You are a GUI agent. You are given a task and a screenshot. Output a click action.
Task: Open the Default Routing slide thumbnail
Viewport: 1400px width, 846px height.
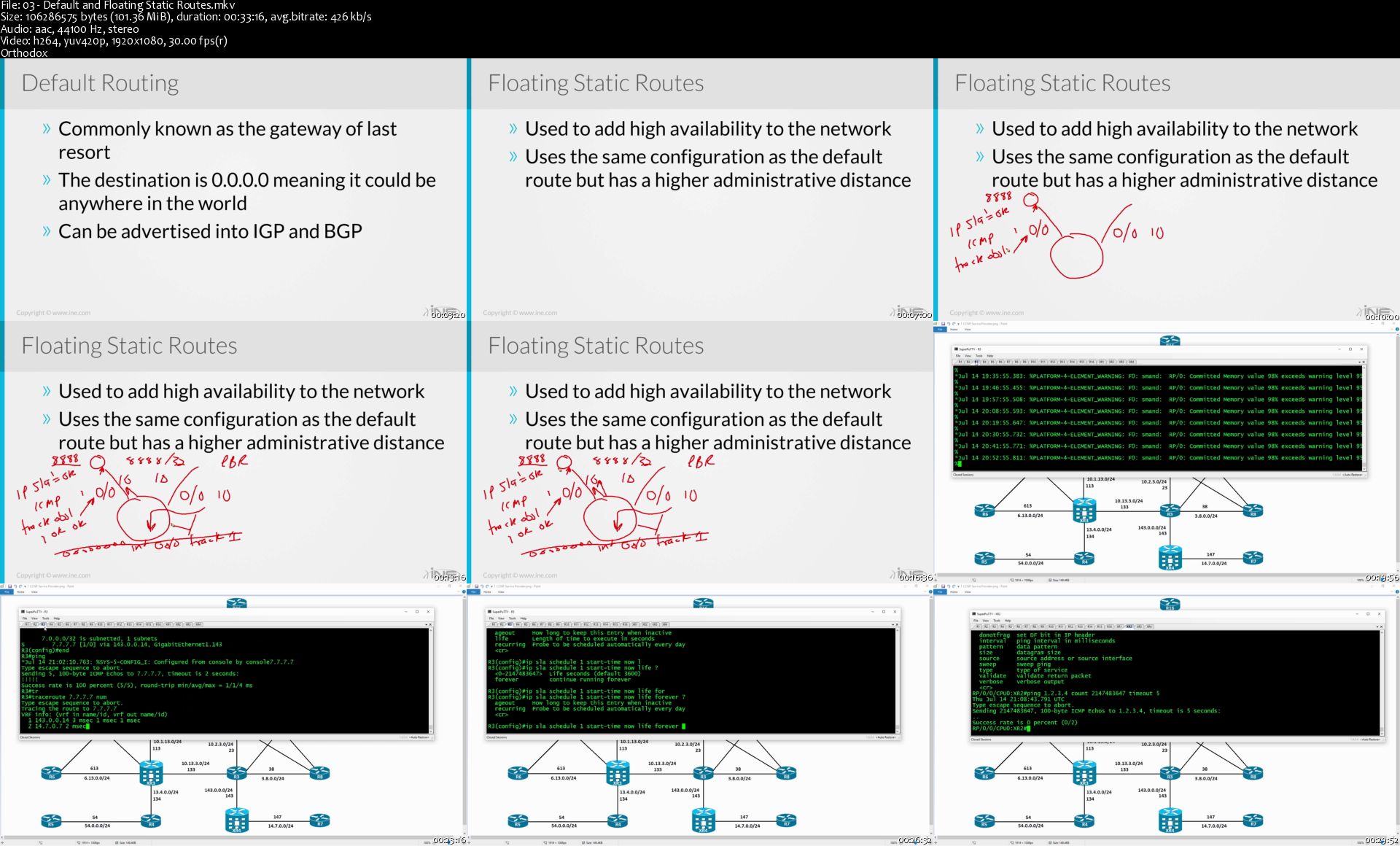coord(233,190)
